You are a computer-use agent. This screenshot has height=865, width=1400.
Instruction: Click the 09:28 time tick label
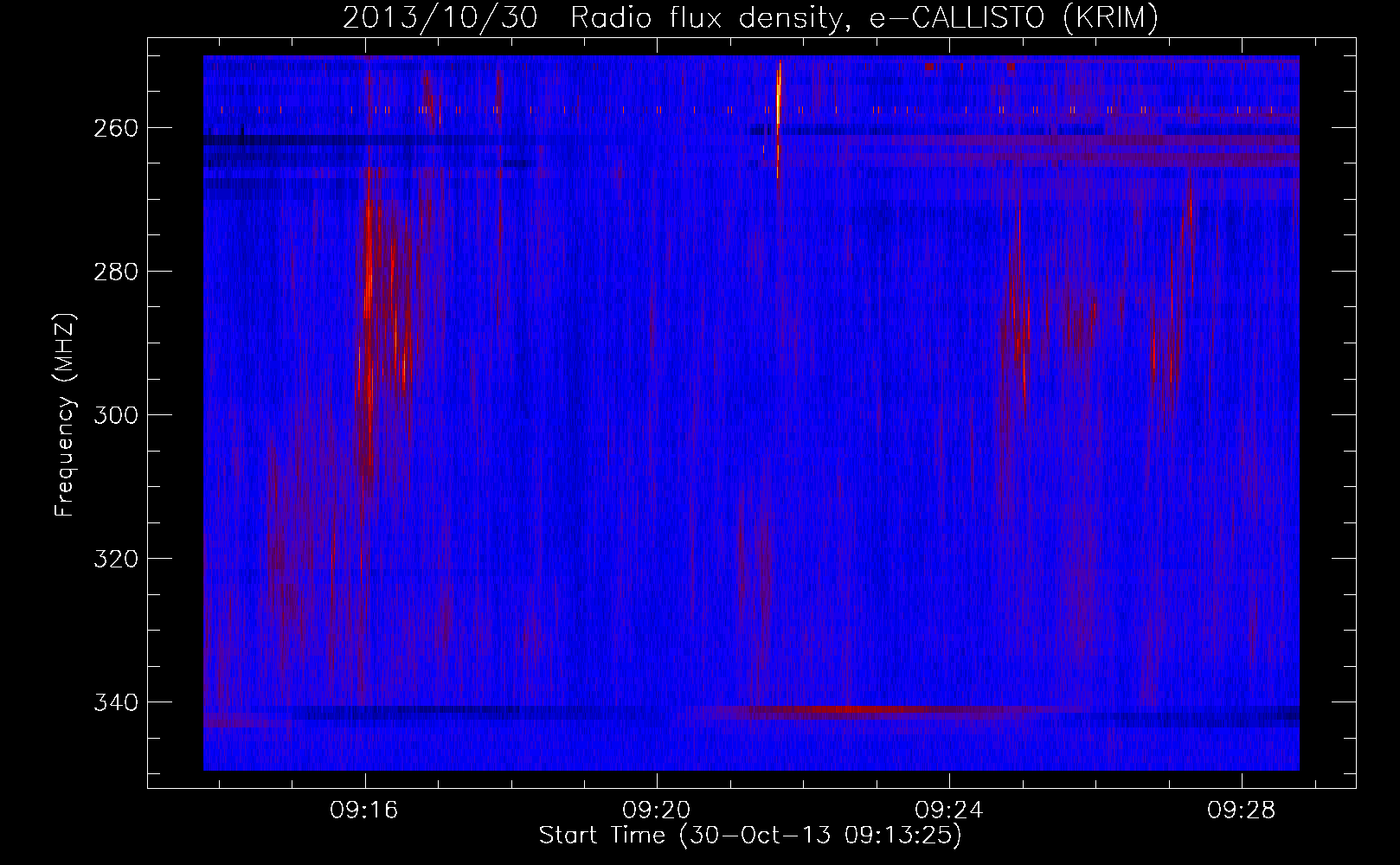pyautogui.click(x=1242, y=810)
